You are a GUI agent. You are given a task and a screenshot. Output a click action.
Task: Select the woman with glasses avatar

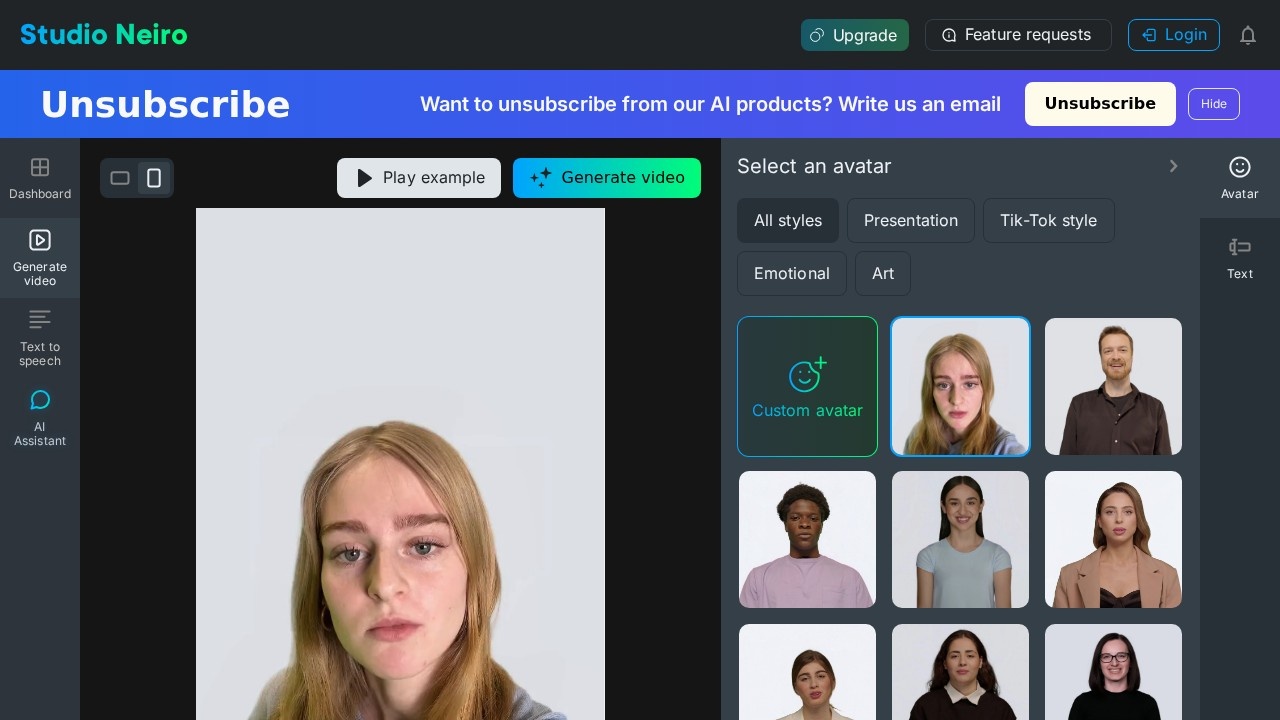pyautogui.click(x=1113, y=672)
